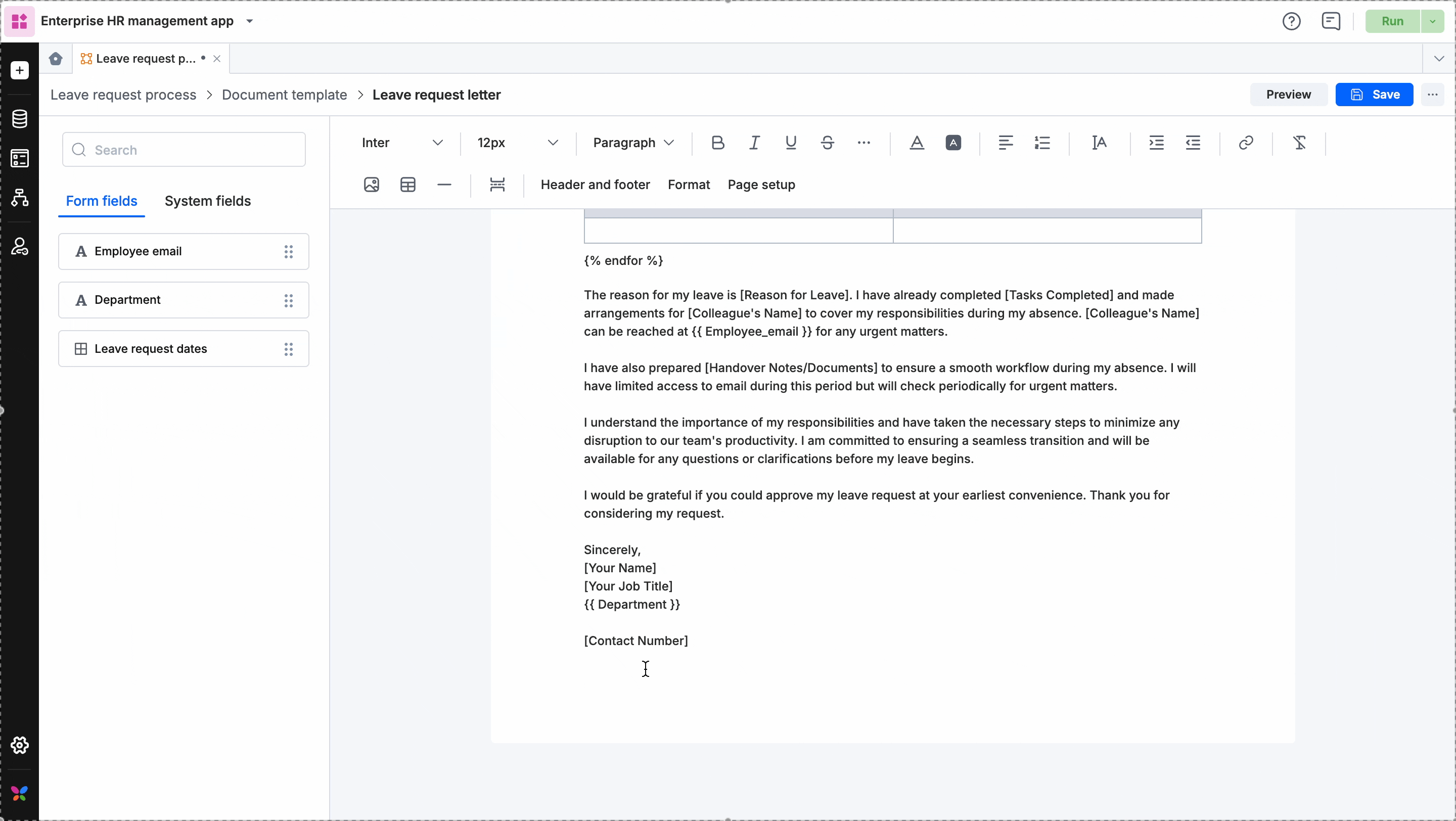Grab the Leave request dates drag handle
This screenshot has width=1456, height=821.
[288, 349]
